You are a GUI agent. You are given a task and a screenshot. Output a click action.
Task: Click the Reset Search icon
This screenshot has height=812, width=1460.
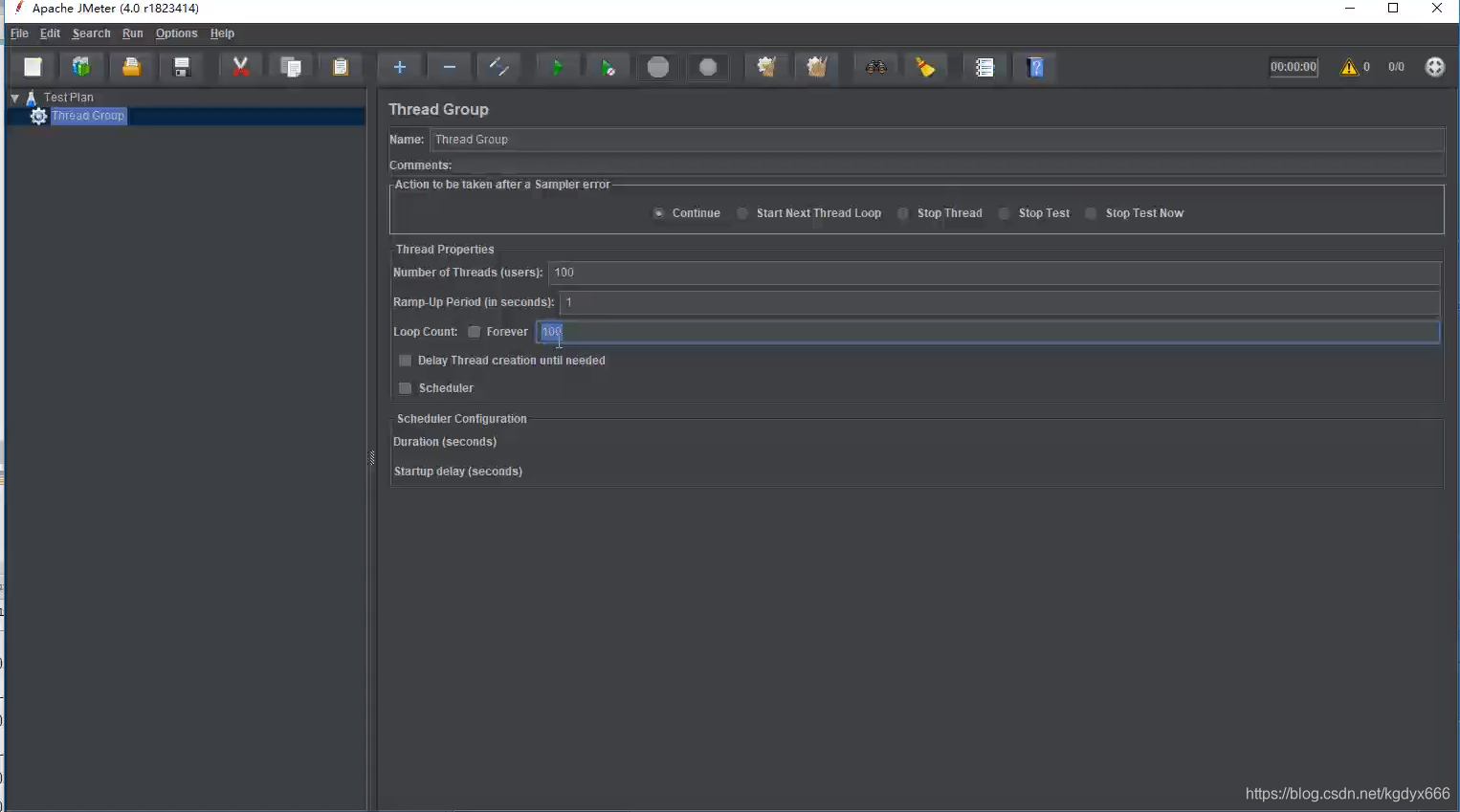[925, 67]
